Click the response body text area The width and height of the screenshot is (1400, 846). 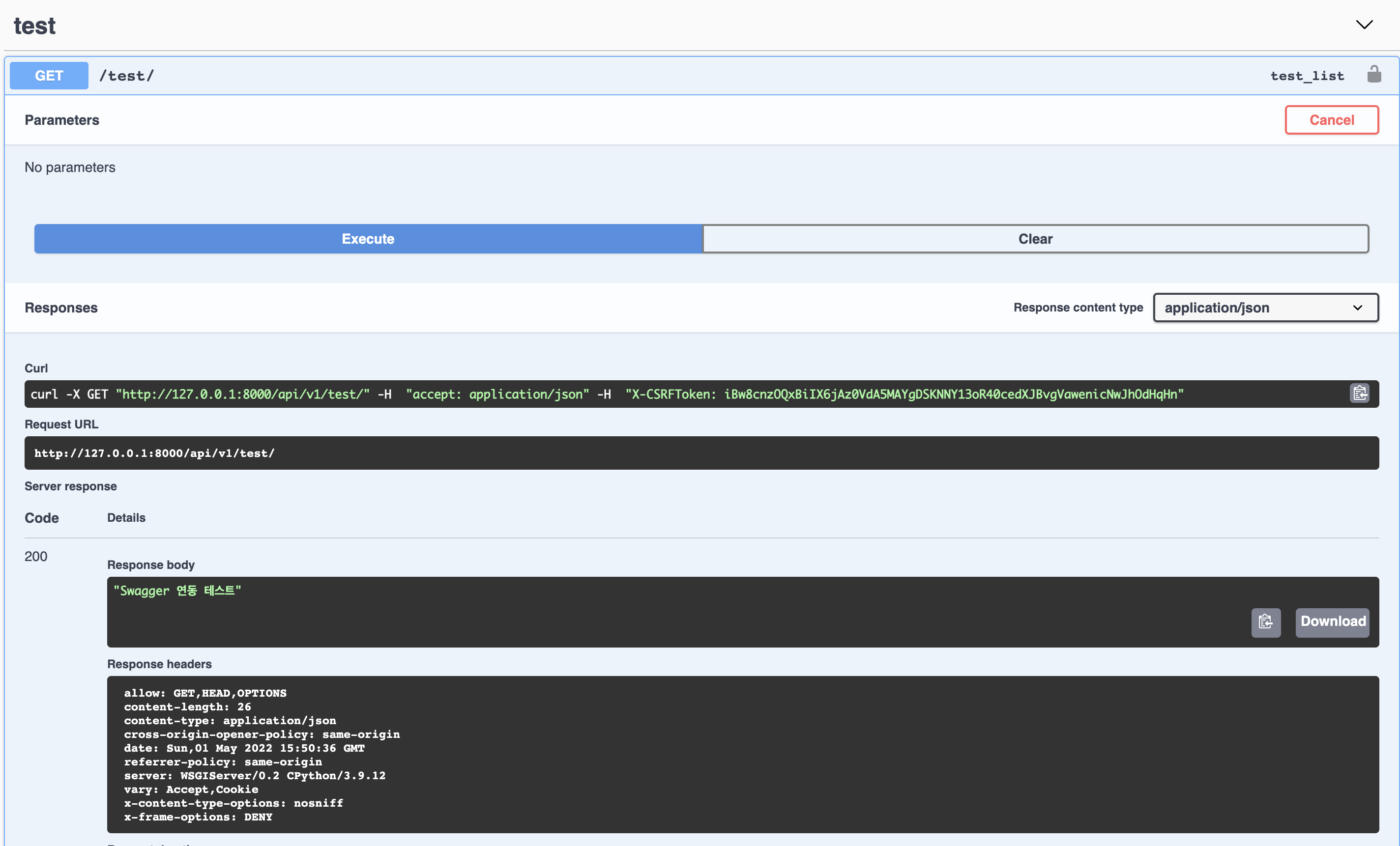click(568, 612)
